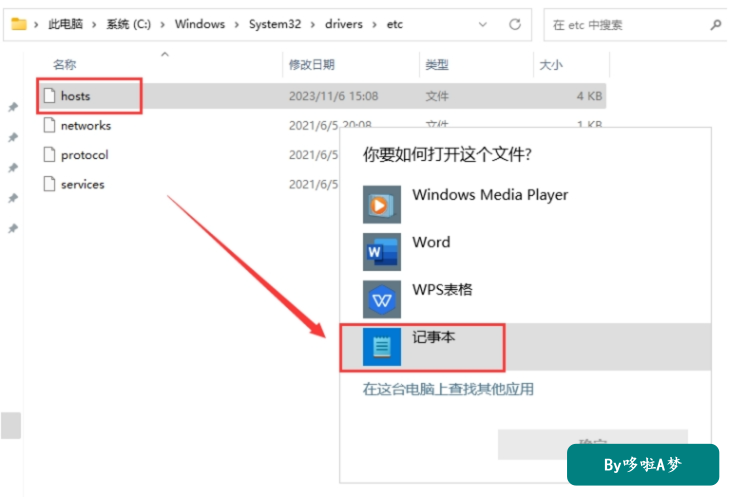Navigate to System32 in breadcrumb path
This screenshot has height=497, width=733.
(x=275, y=24)
